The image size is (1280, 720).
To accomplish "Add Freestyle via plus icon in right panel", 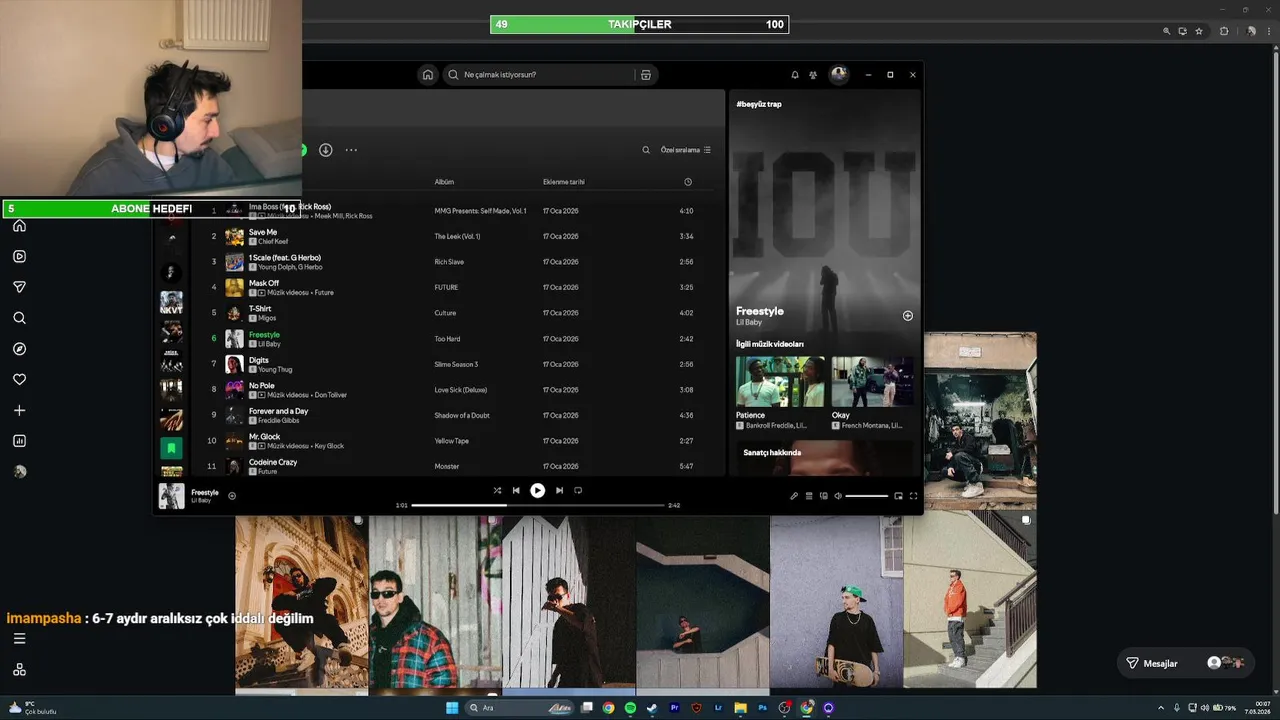I will coord(908,316).
